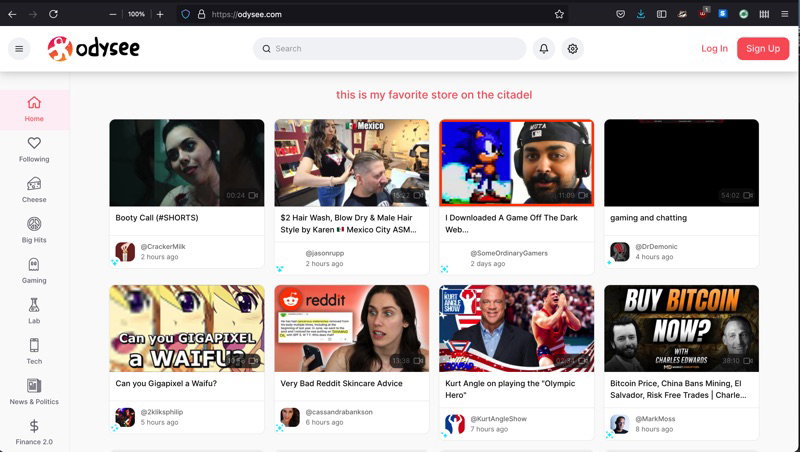Viewport: 800px width, 452px height.
Task: Open Booty Call (#SHORTS) video thumbnail
Action: pos(187,163)
